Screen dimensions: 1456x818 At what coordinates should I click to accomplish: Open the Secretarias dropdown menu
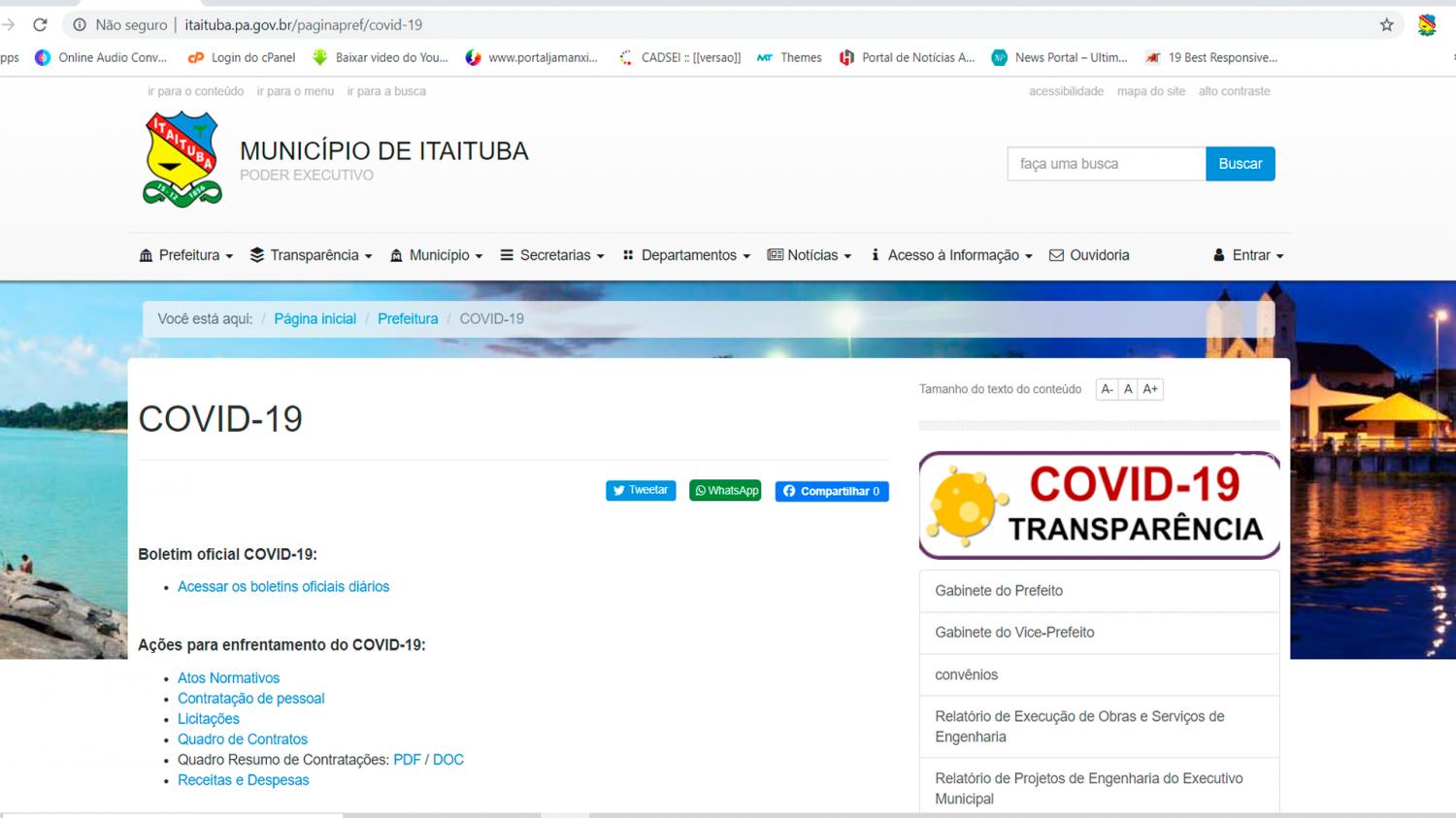point(555,255)
